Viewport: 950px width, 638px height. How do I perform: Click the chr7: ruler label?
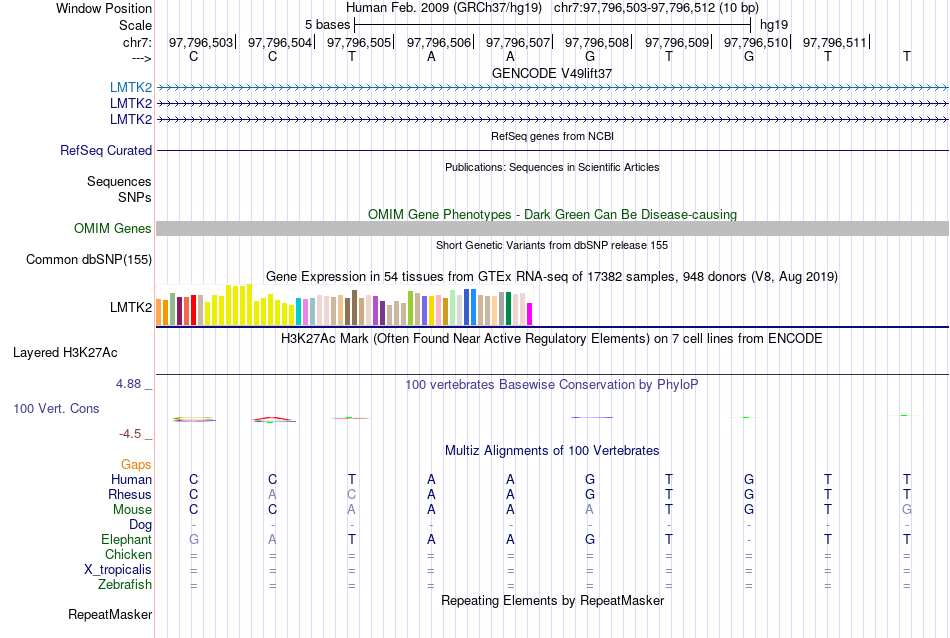137,42
